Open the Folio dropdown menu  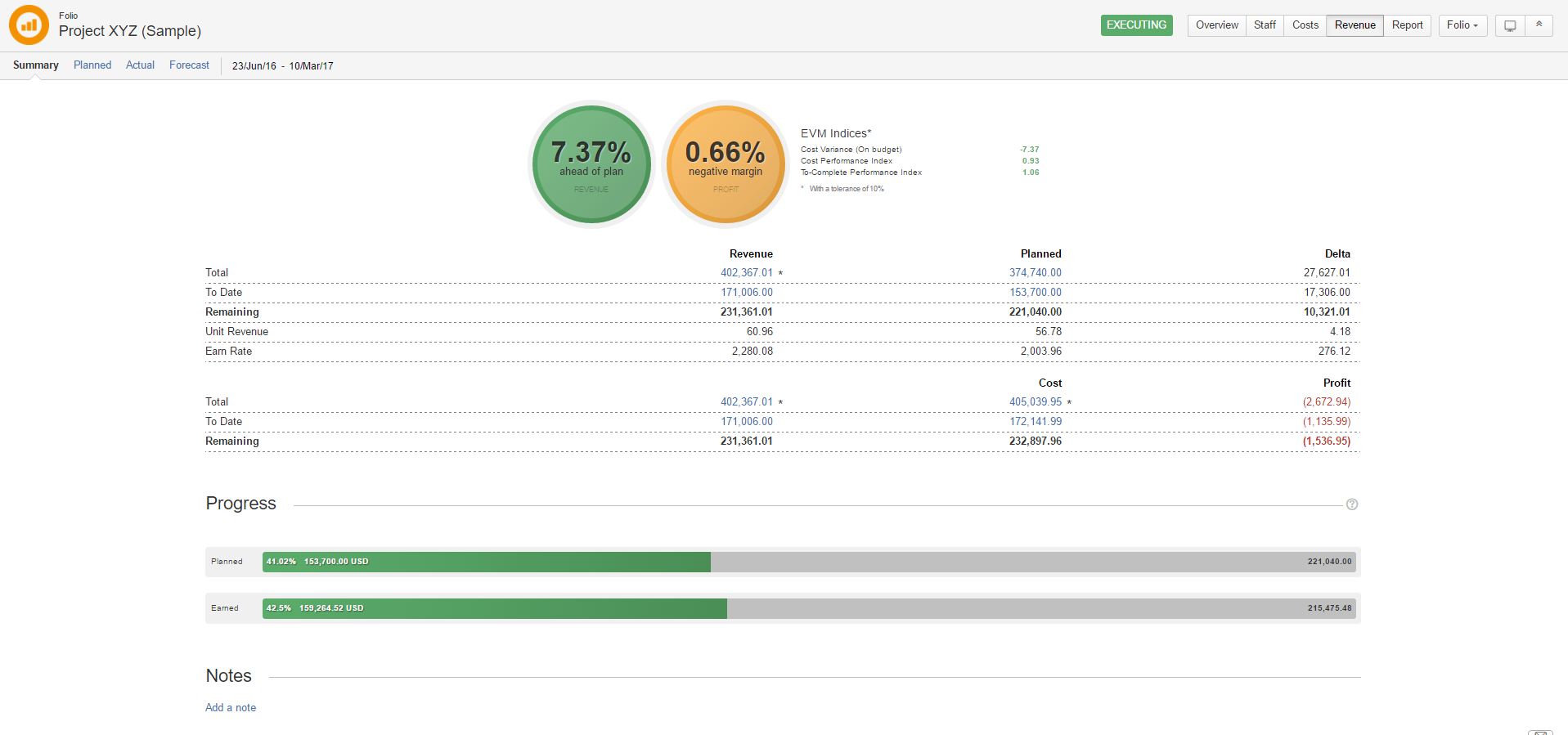(1462, 25)
